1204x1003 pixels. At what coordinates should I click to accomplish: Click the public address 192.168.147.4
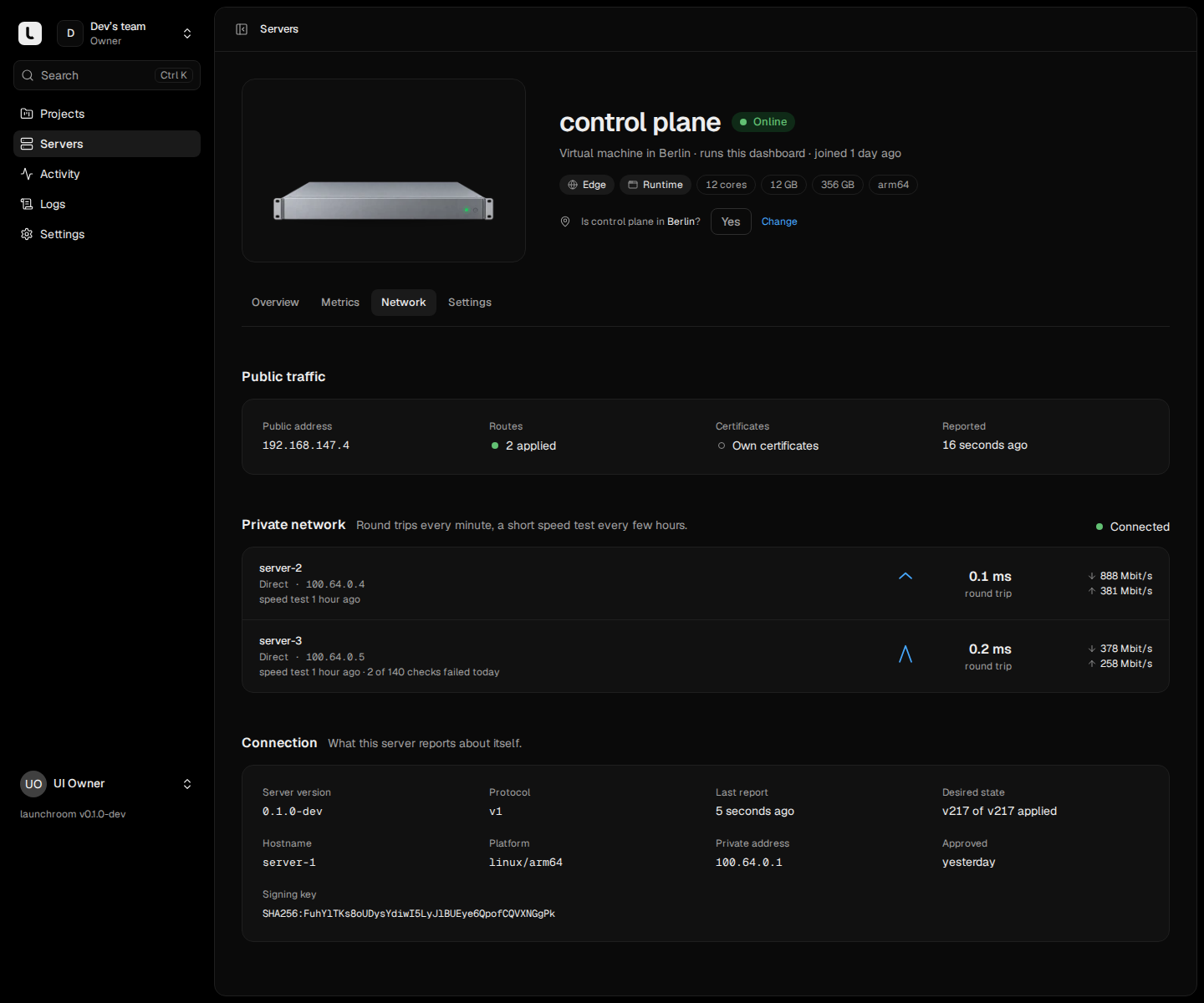click(x=306, y=445)
